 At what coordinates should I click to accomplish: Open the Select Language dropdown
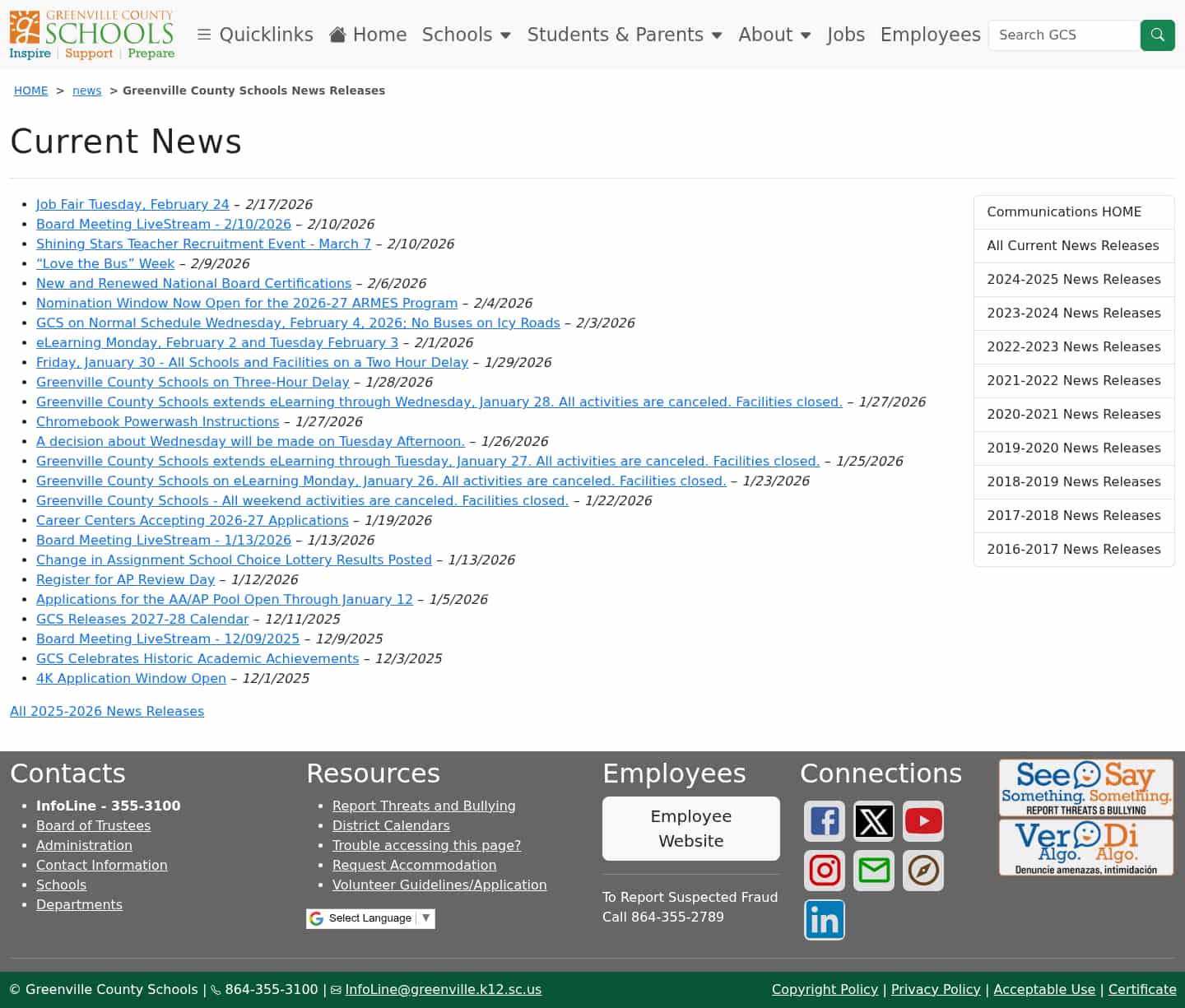point(370,917)
